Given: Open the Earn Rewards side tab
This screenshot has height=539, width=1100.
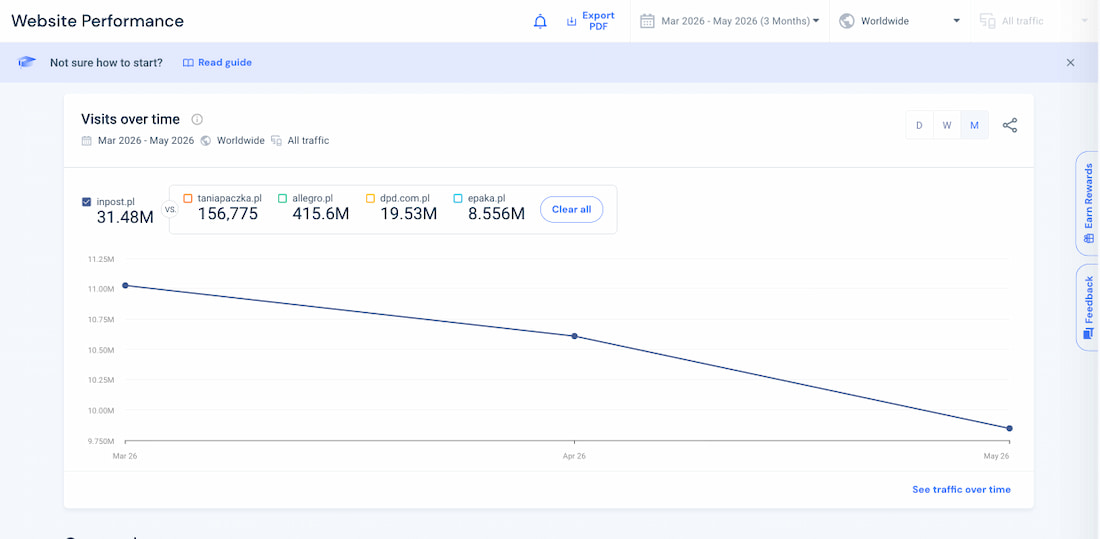Looking at the screenshot, I should click(1087, 204).
